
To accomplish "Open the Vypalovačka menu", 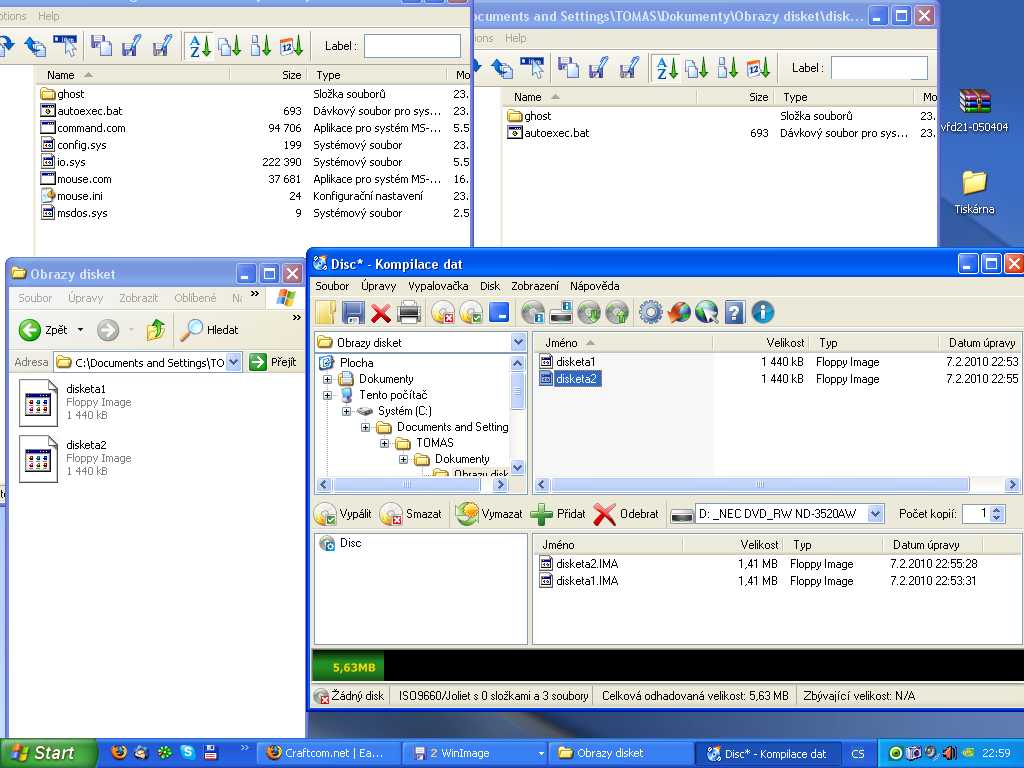I will click(x=438, y=286).
